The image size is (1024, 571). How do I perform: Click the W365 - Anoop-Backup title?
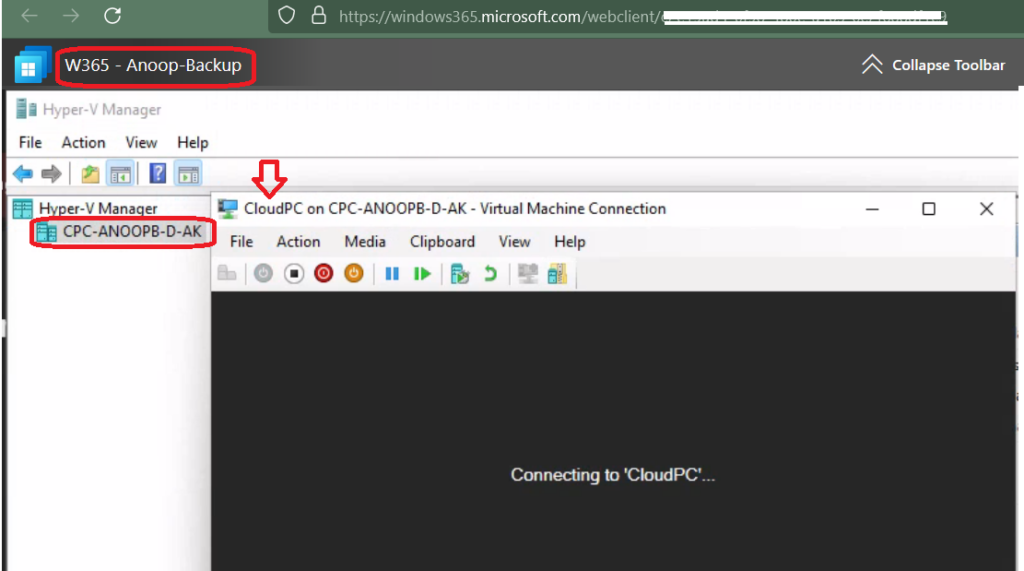(x=153, y=65)
